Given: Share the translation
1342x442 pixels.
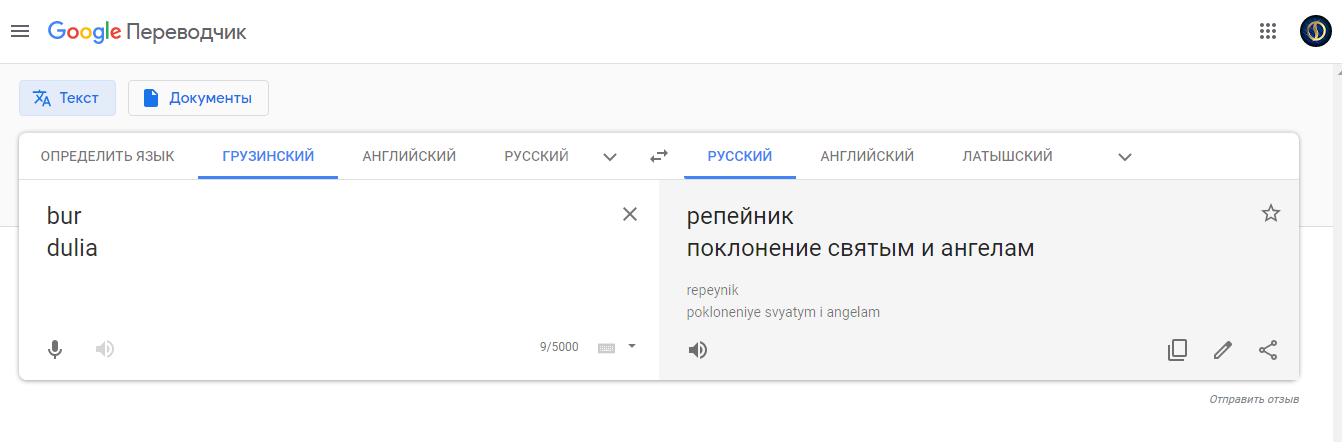Looking at the screenshot, I should (1268, 350).
